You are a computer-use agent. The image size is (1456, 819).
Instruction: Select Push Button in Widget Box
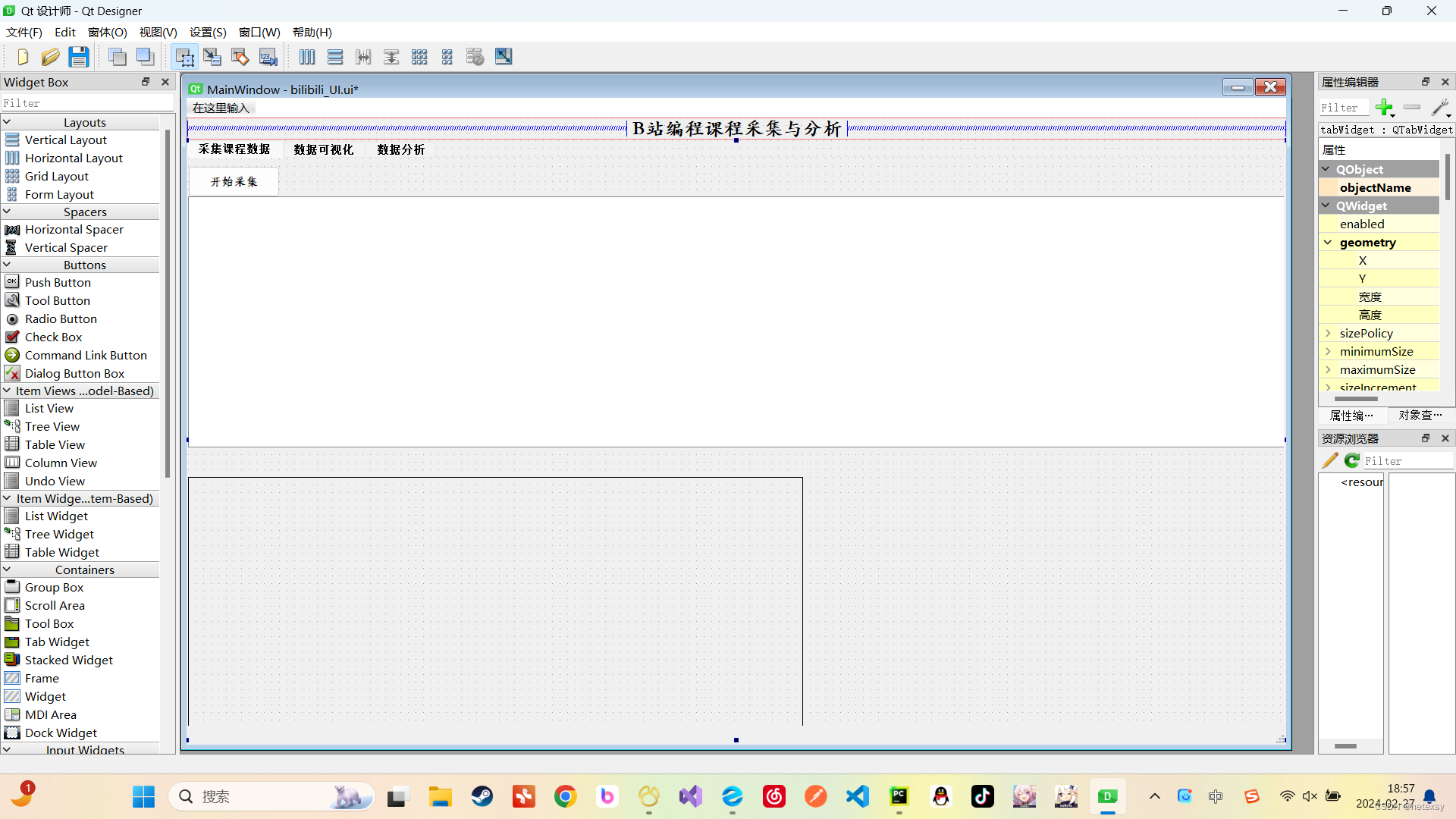click(x=58, y=282)
